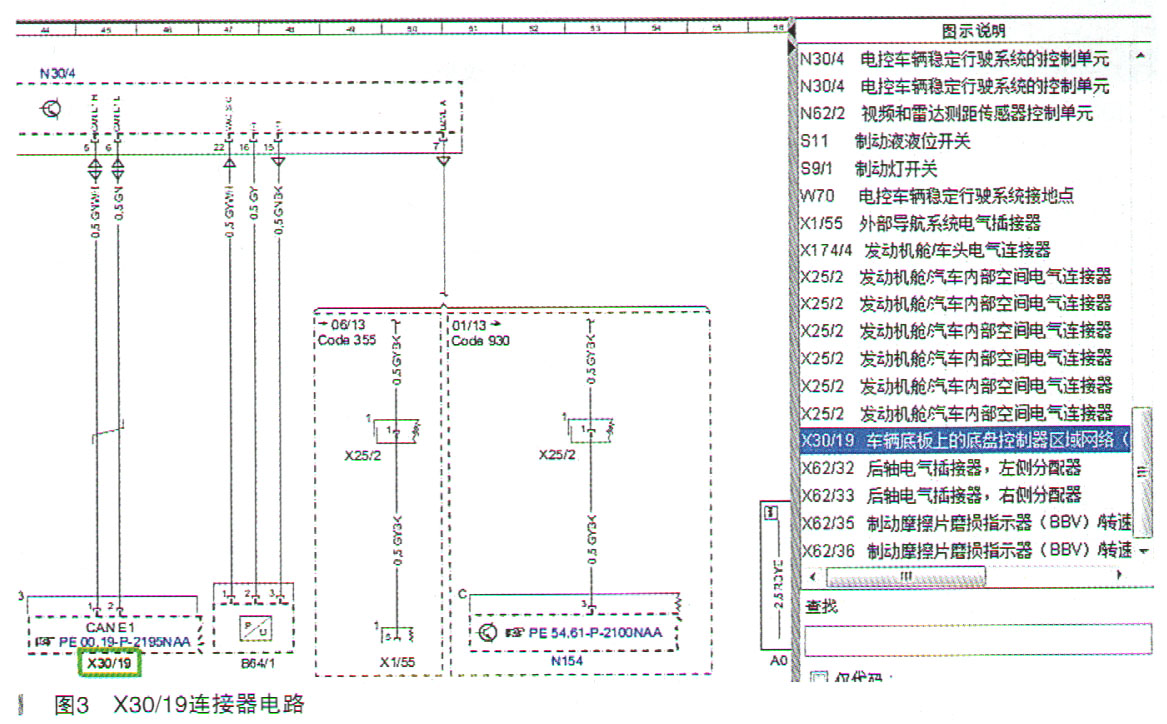Select the N154 component label
The image size is (1167, 724).
click(x=566, y=661)
